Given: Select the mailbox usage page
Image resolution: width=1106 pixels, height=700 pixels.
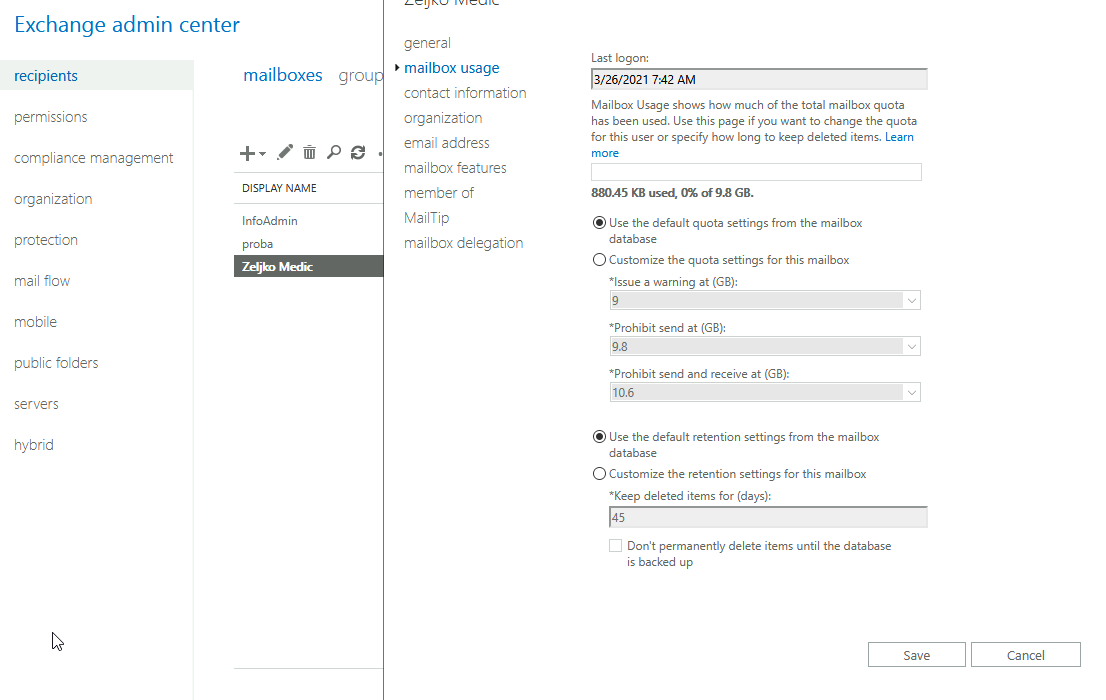Looking at the screenshot, I should (x=451, y=68).
